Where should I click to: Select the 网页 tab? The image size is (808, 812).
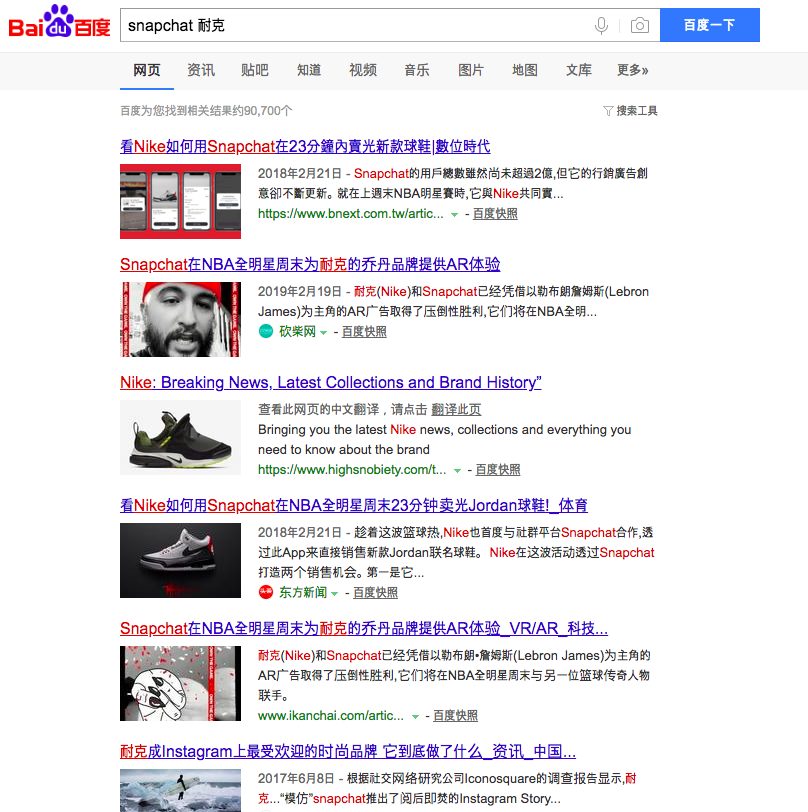(147, 70)
